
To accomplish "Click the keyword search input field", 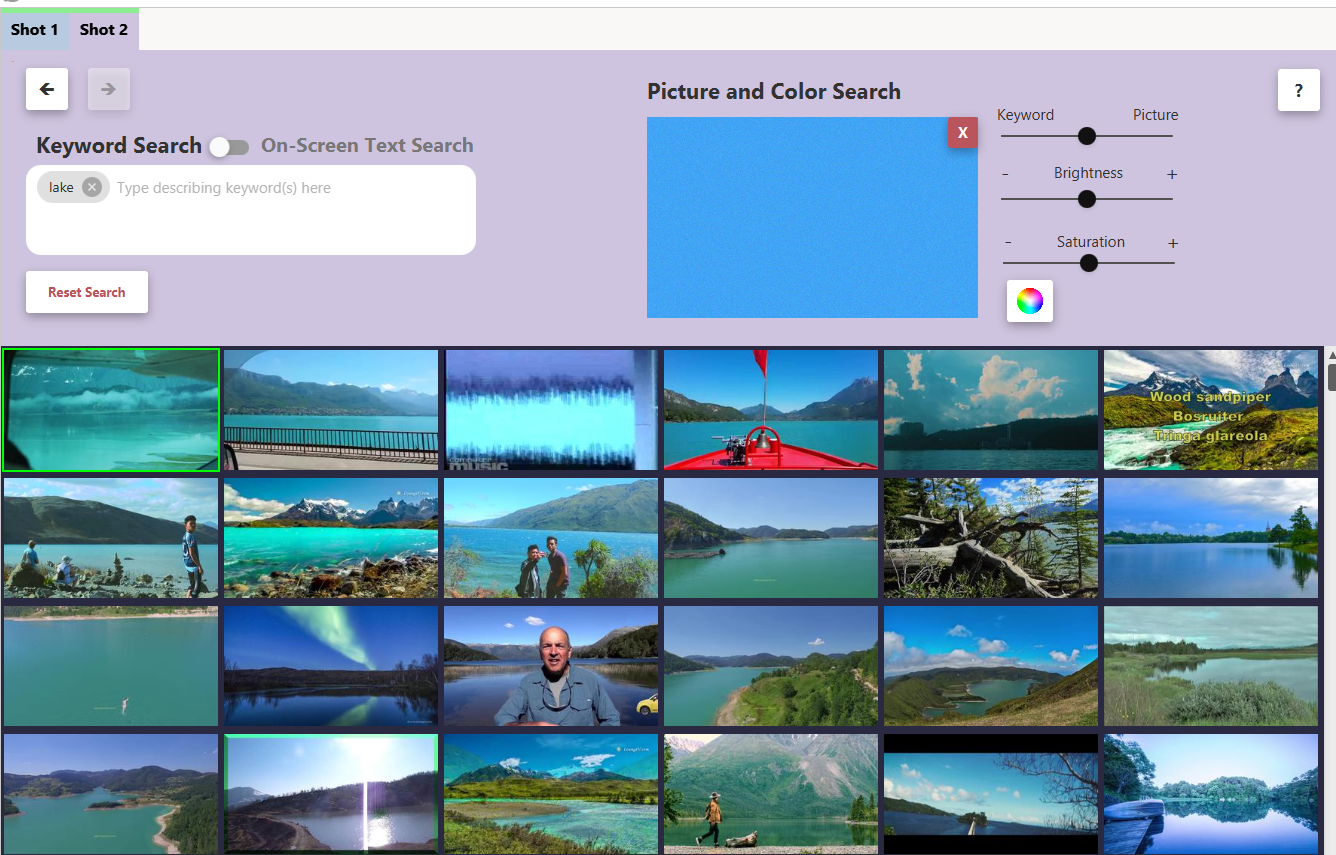I will coord(251,210).
